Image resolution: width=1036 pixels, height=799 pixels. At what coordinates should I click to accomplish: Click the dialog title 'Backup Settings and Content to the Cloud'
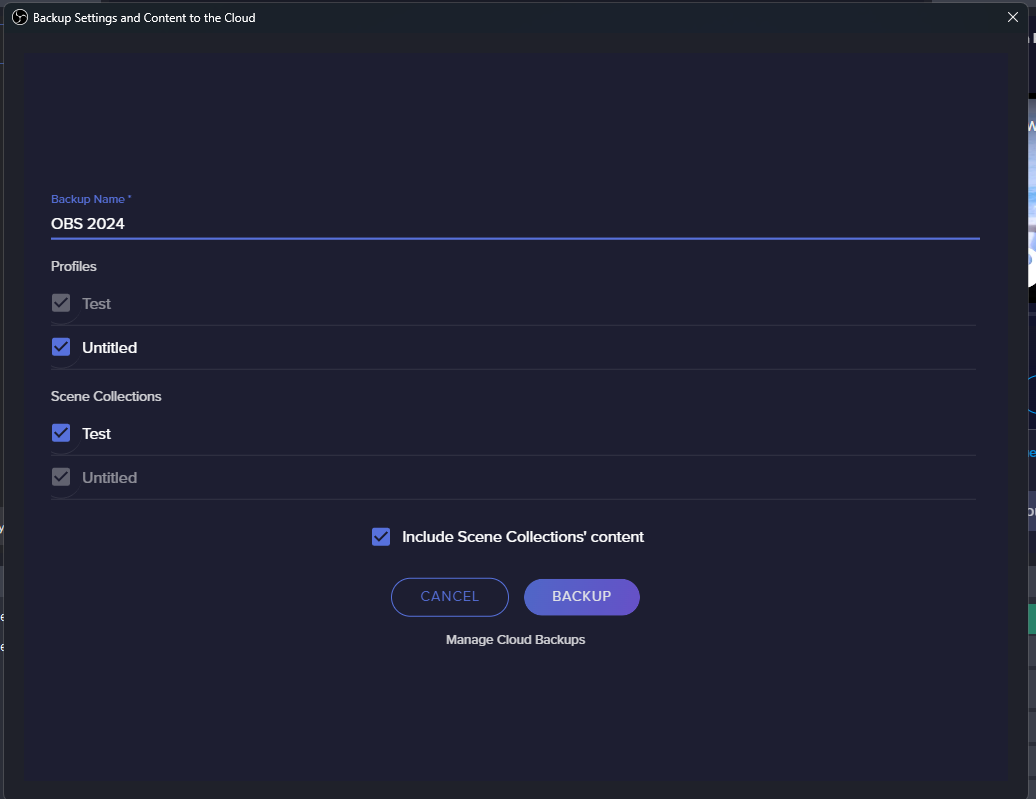(x=144, y=18)
